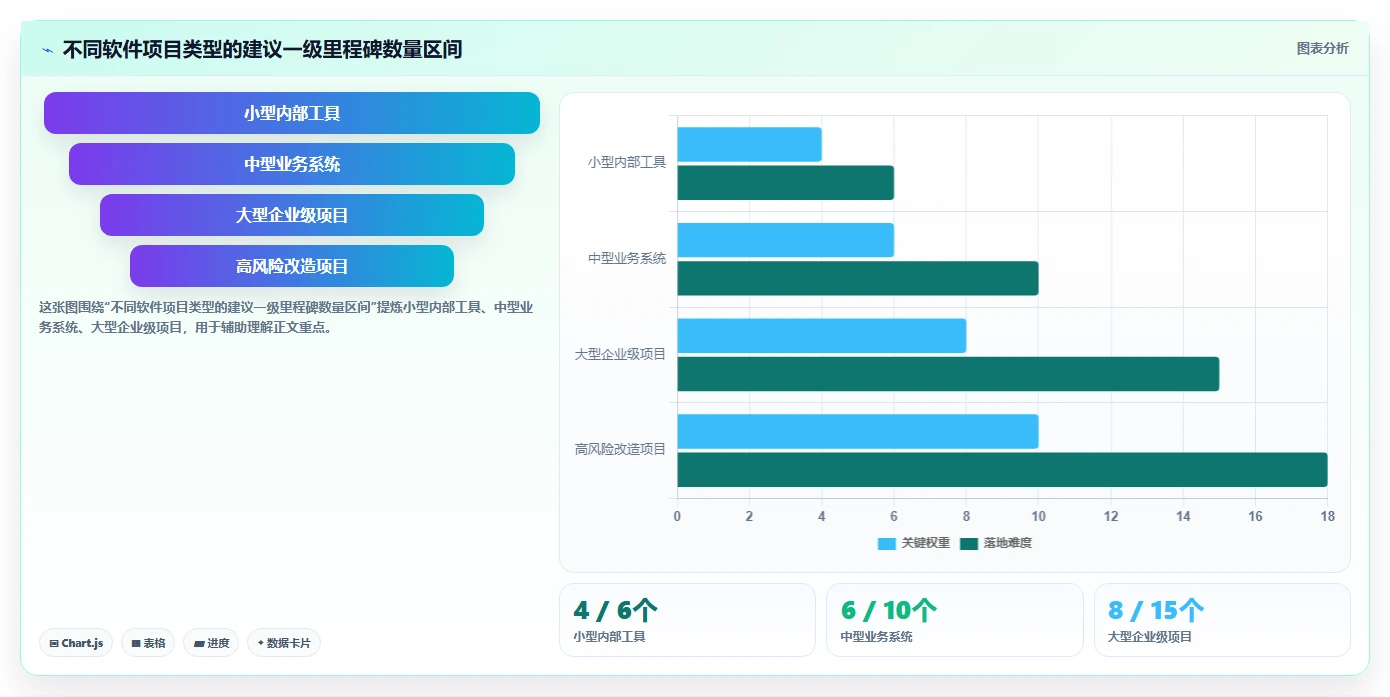Image resolution: width=1390 pixels, height=697 pixels.
Task: Select the 大型企业级项目 funnel bar
Action: point(292,215)
